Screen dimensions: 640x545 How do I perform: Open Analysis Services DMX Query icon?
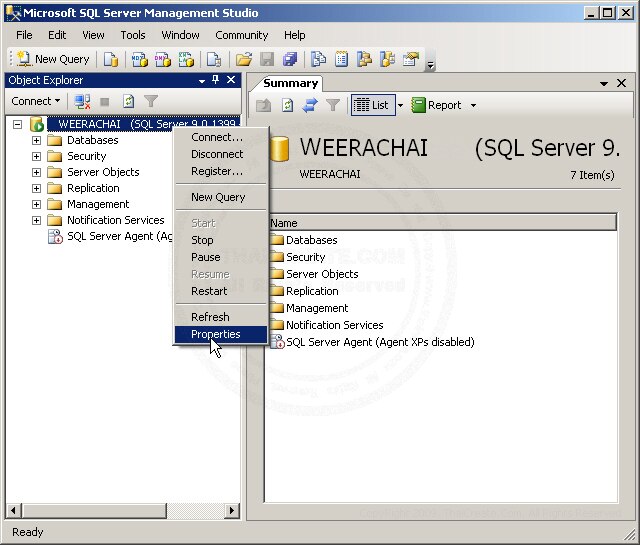pyautogui.click(x=162, y=60)
